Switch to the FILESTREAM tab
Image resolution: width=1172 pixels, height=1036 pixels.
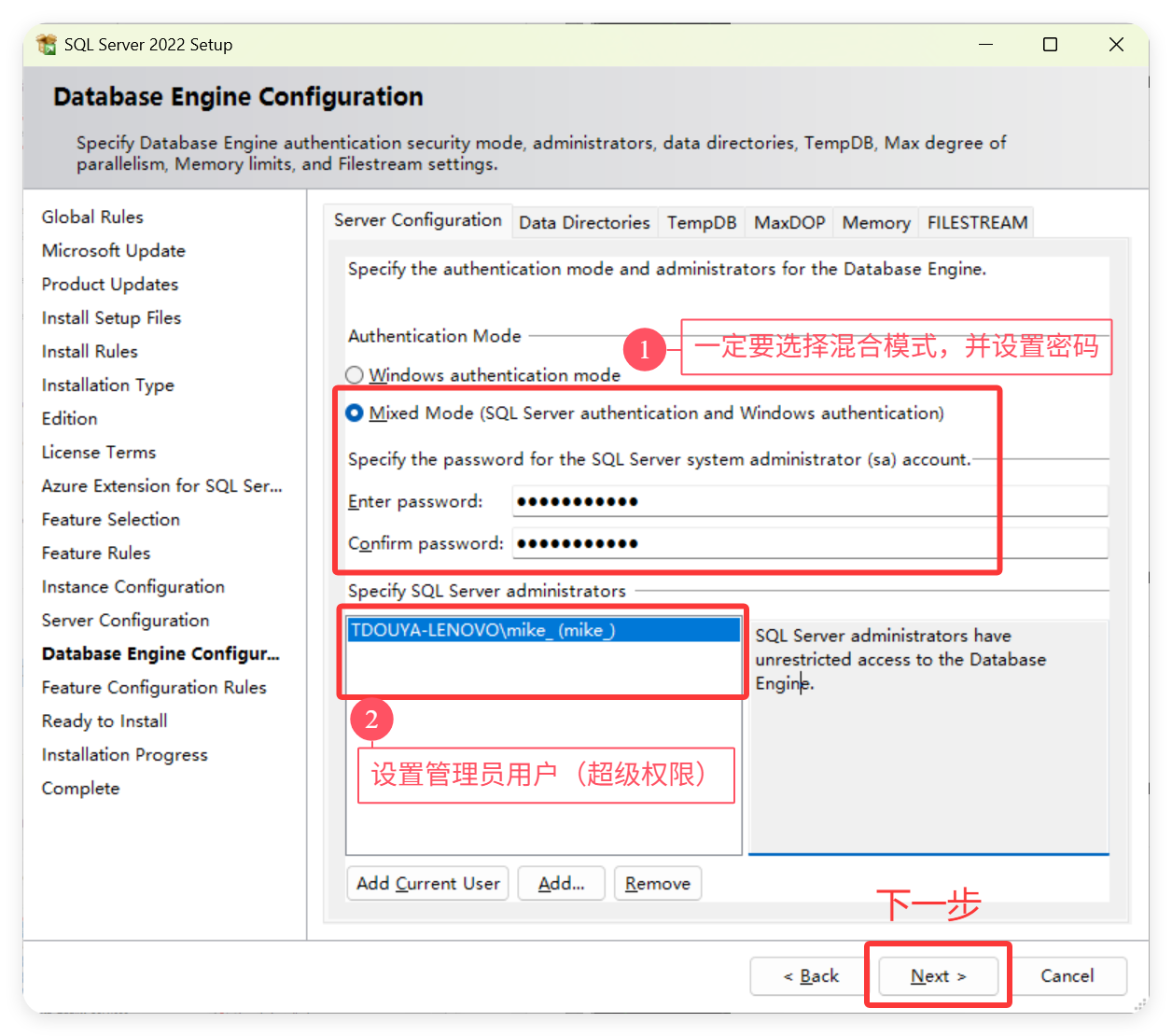point(977,222)
